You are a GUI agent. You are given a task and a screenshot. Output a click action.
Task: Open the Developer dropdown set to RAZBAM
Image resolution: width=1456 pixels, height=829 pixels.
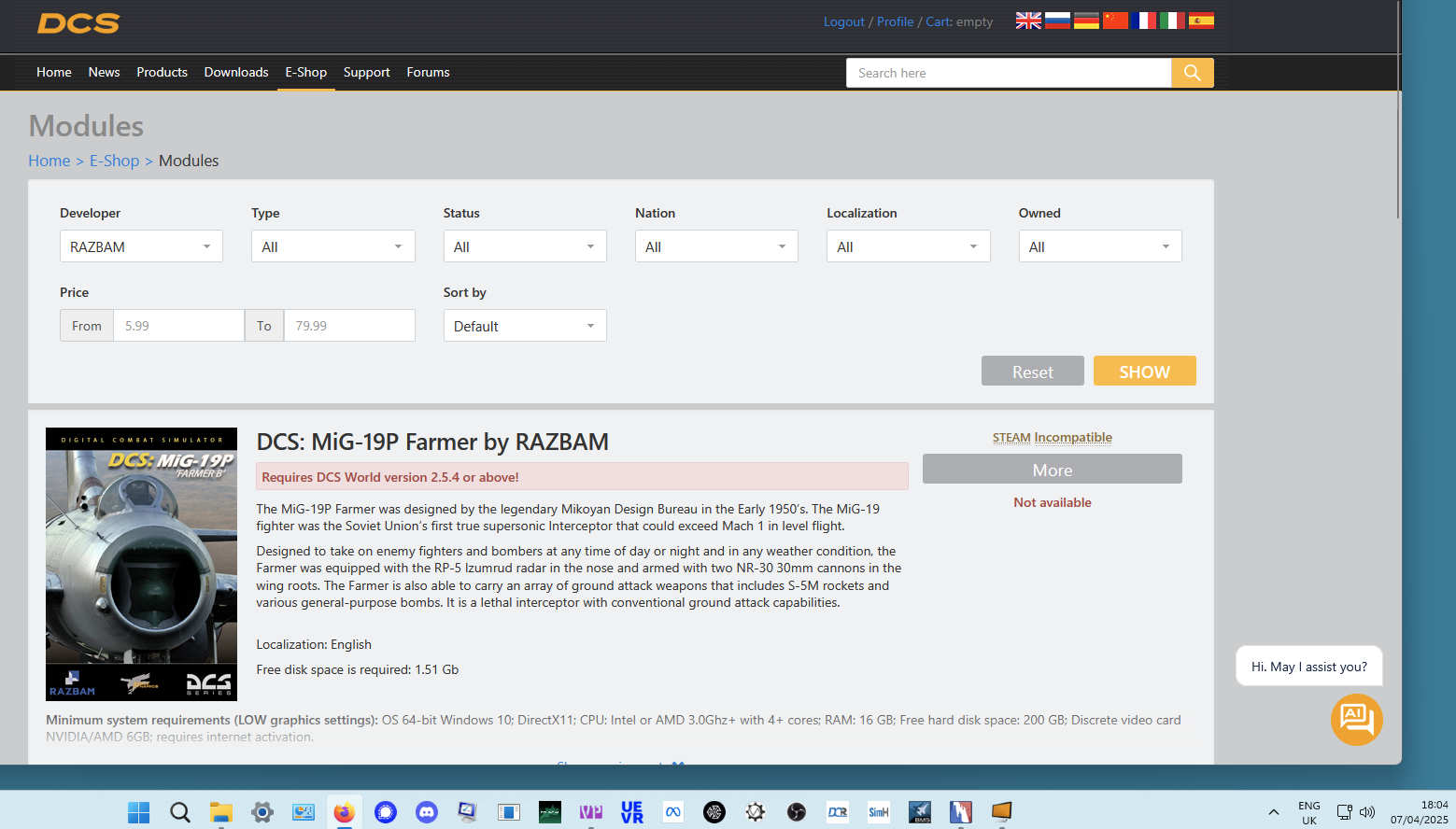141,246
